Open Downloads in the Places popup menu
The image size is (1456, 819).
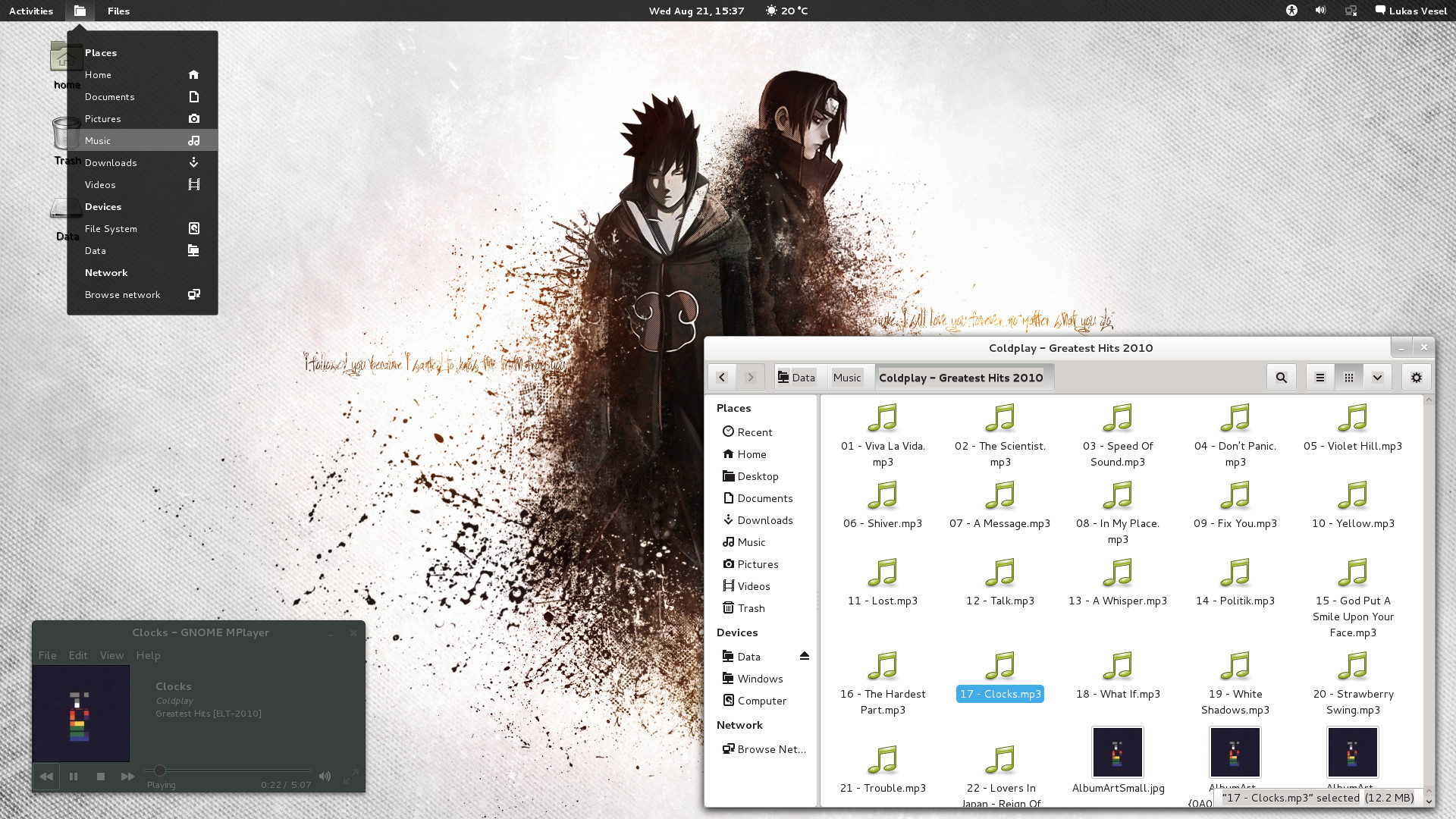pos(142,162)
